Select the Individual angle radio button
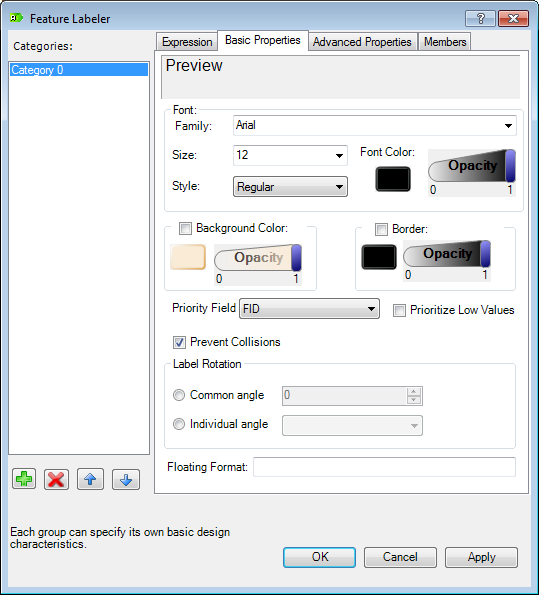The image size is (539, 595). click(x=179, y=424)
